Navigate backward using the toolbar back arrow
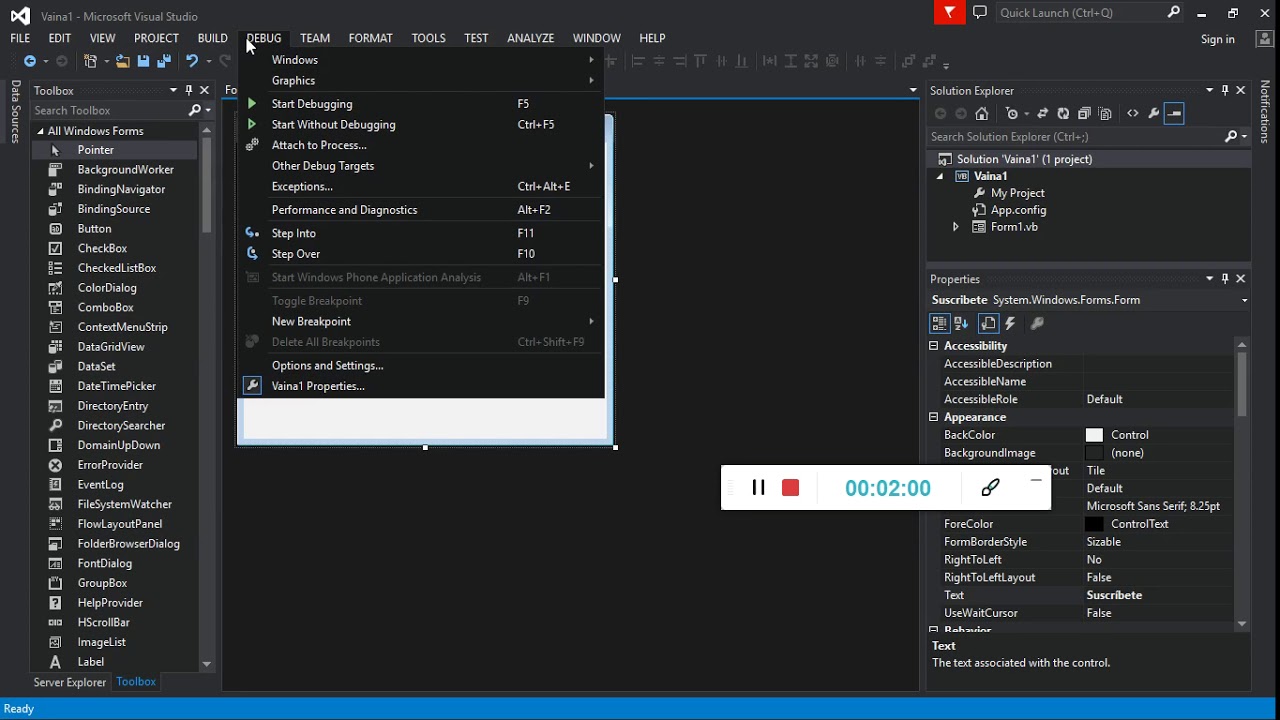Viewport: 1280px width, 720px height. point(30,61)
